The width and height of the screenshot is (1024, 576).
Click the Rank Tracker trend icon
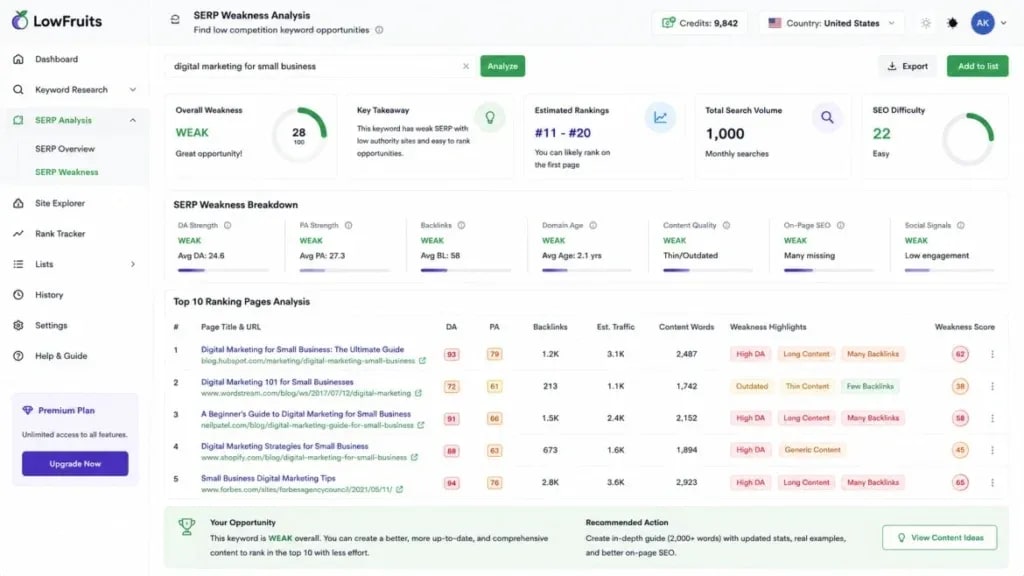point(18,233)
